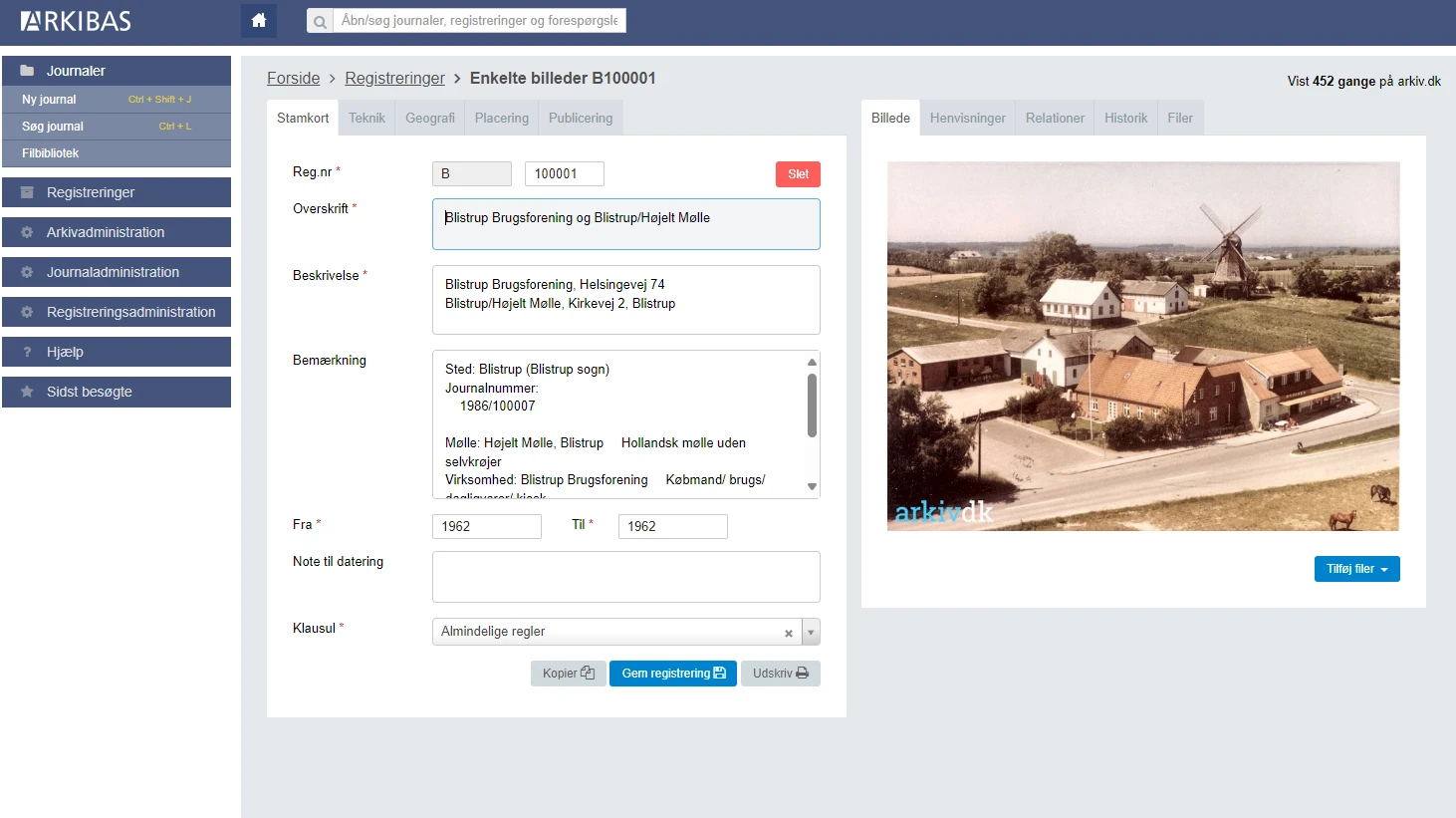The height and width of the screenshot is (818, 1456).
Task: Click the Registreringer archive icon in sidebar
Action: (27, 192)
